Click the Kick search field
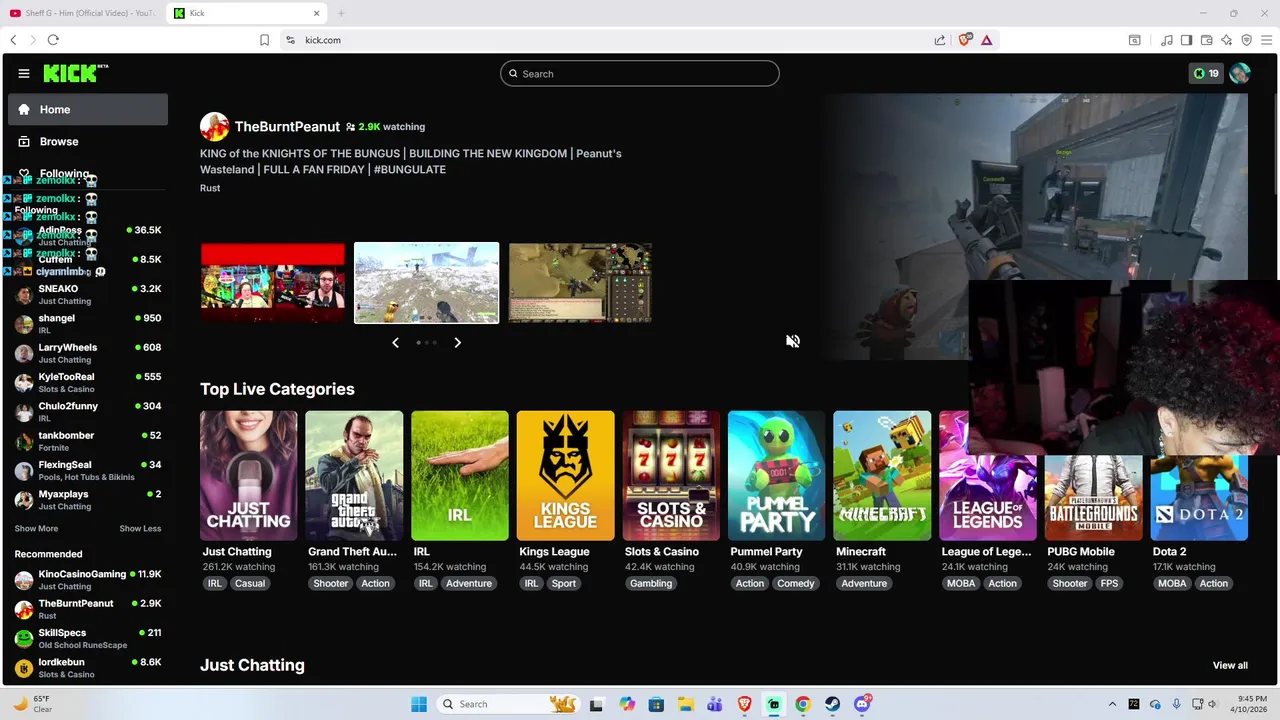This screenshot has height=720, width=1280. (640, 73)
